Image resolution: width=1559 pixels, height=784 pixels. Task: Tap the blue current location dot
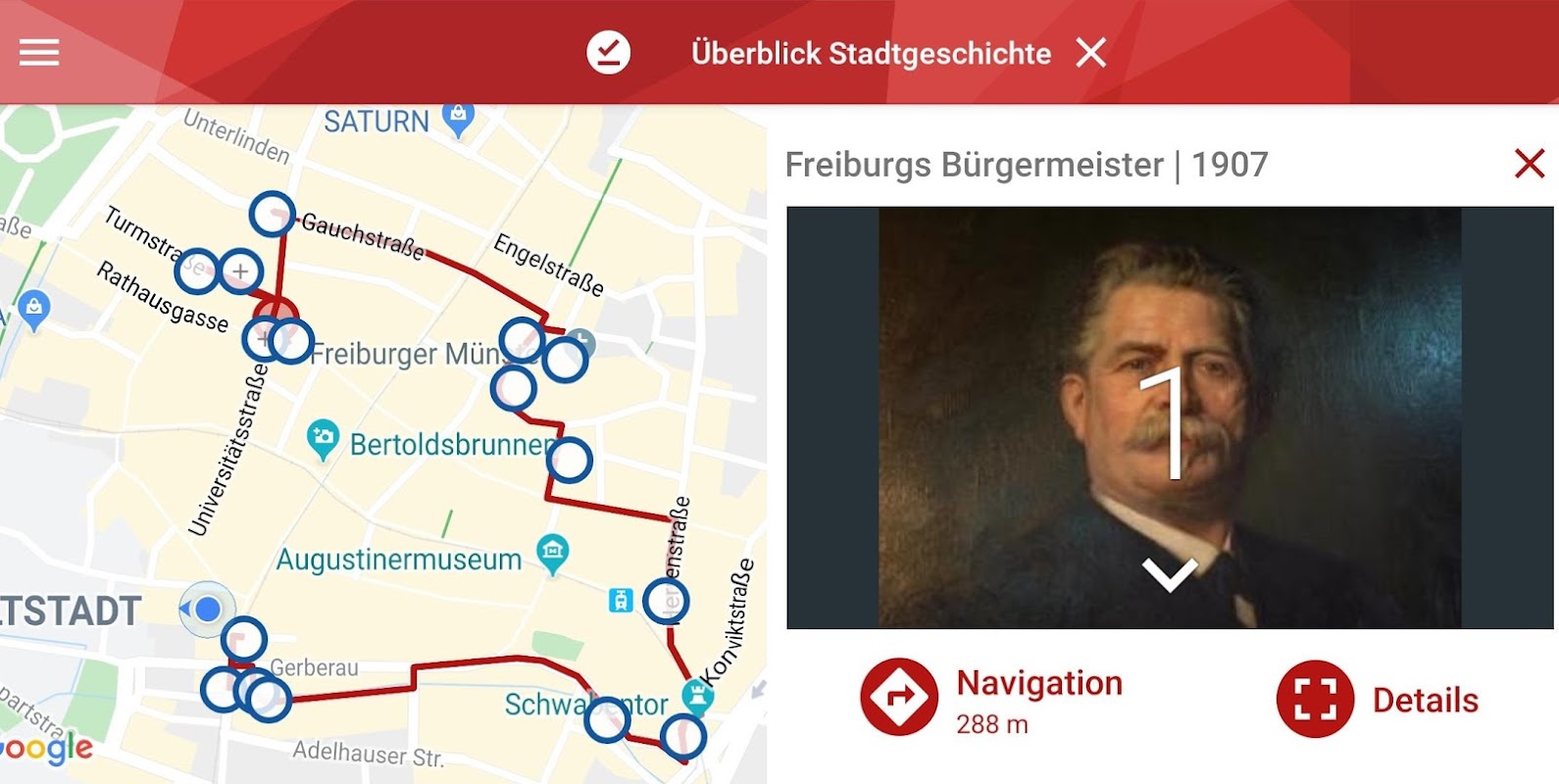pyautogui.click(x=207, y=610)
